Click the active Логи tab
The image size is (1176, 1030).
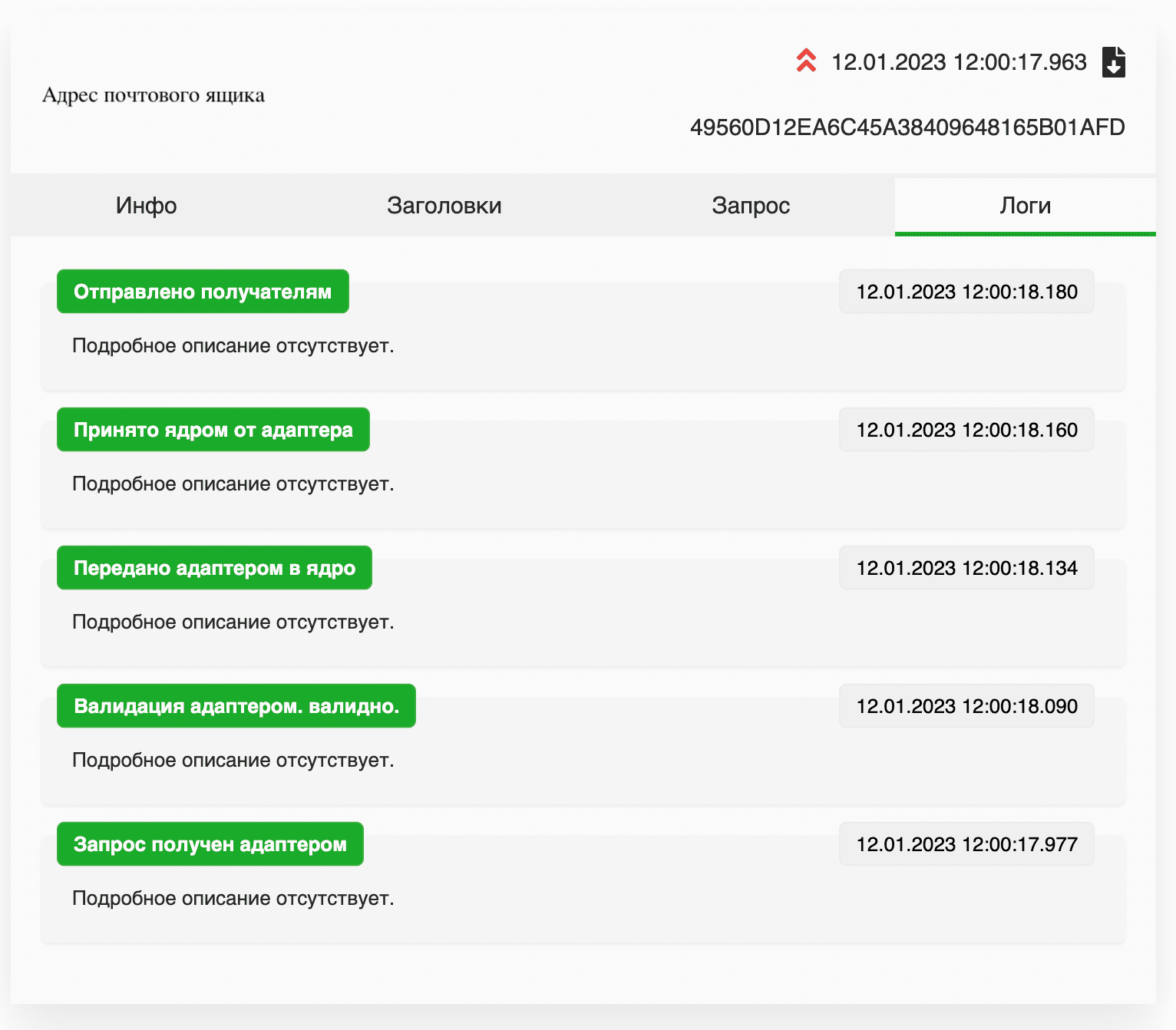pyautogui.click(x=1025, y=206)
